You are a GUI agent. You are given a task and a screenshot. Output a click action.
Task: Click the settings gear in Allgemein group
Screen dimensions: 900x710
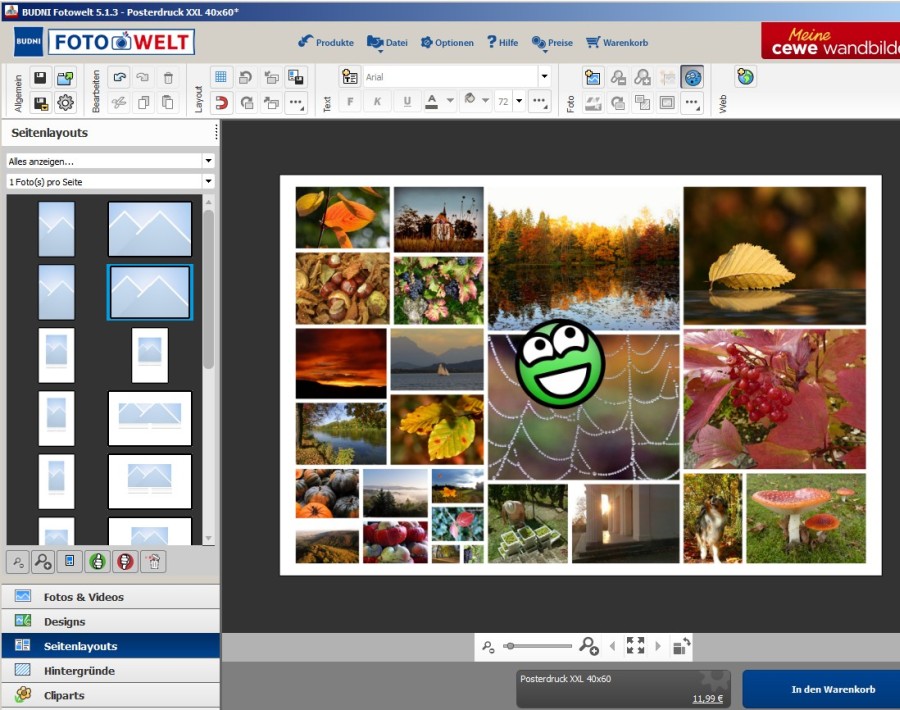point(65,102)
